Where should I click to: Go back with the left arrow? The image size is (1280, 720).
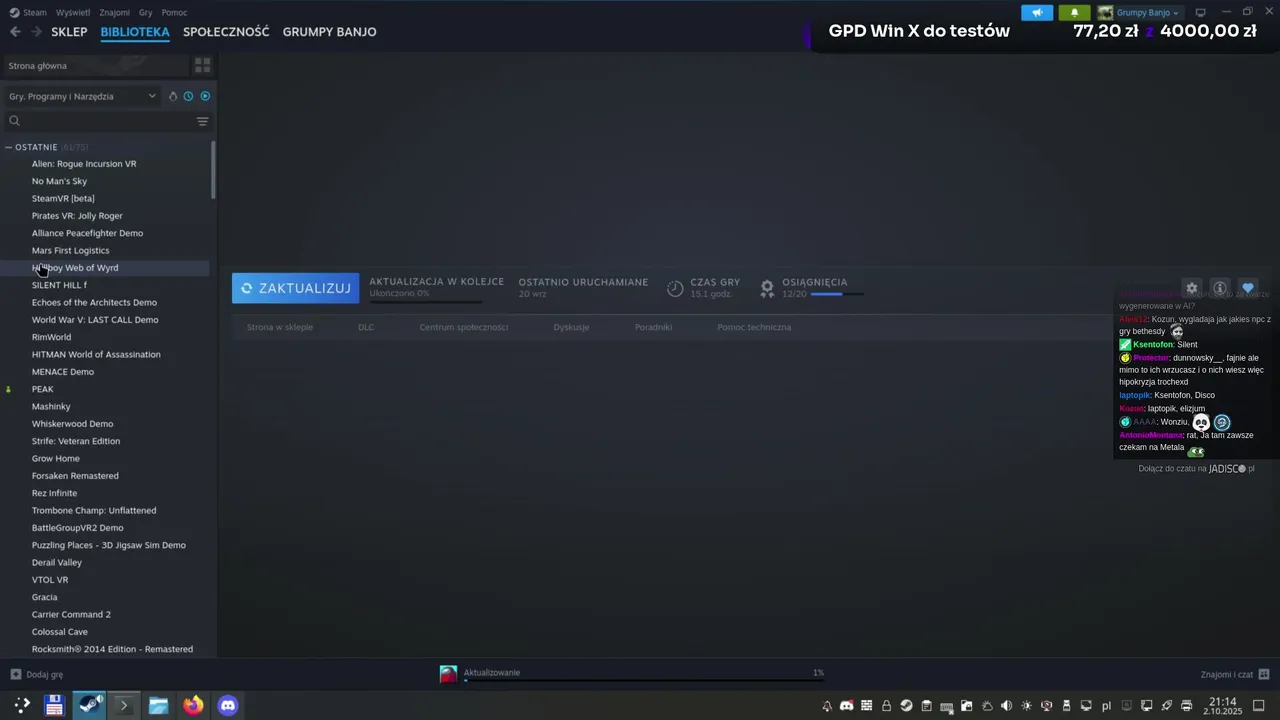coord(15,32)
